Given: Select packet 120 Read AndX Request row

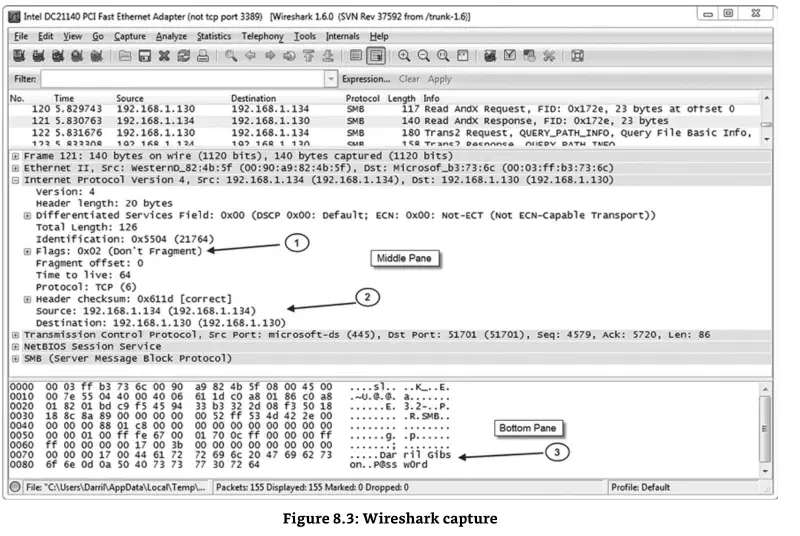Looking at the screenshot, I should click(385, 109).
